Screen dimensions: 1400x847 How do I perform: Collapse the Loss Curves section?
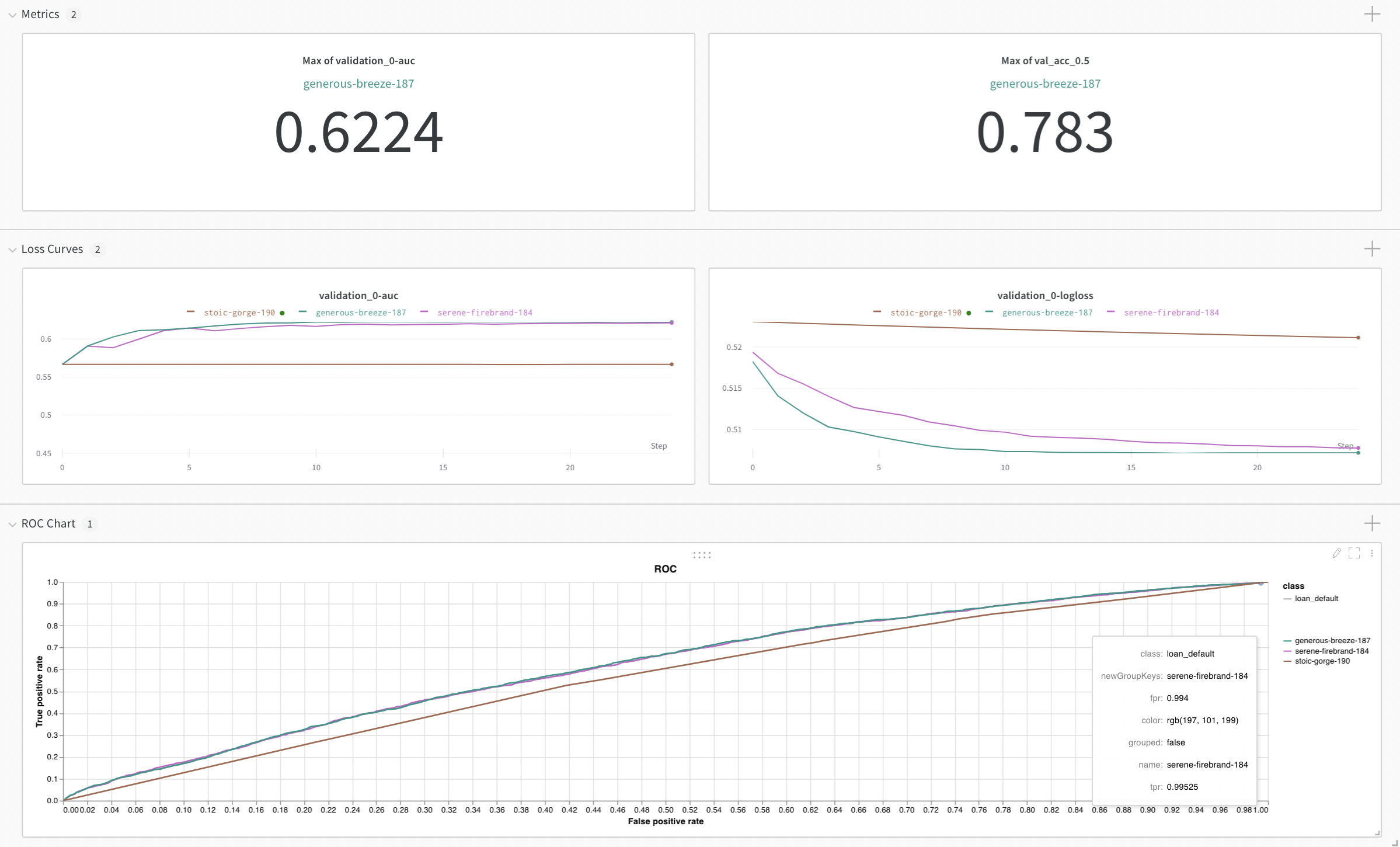(x=13, y=249)
